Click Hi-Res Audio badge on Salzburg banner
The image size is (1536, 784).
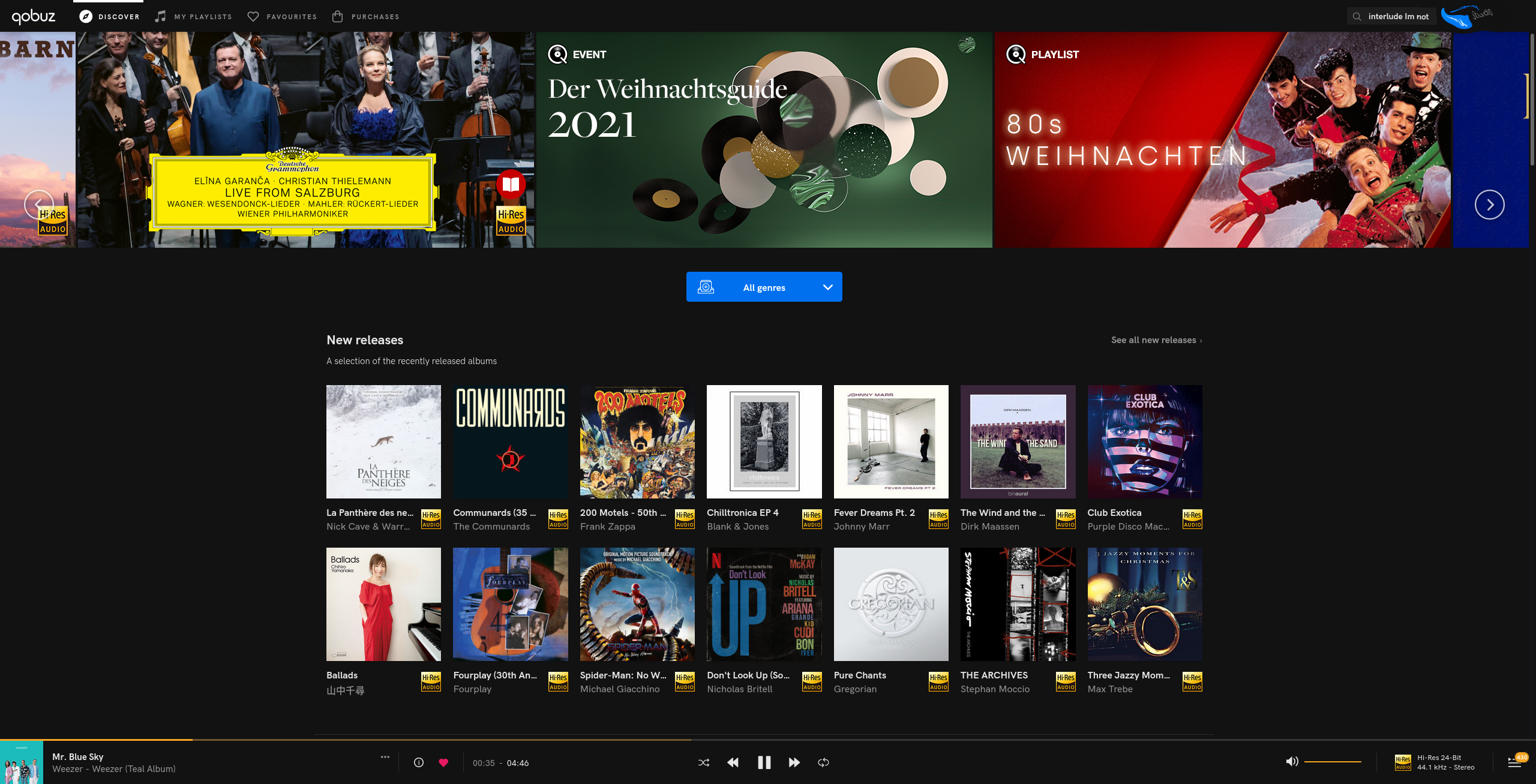coord(511,221)
